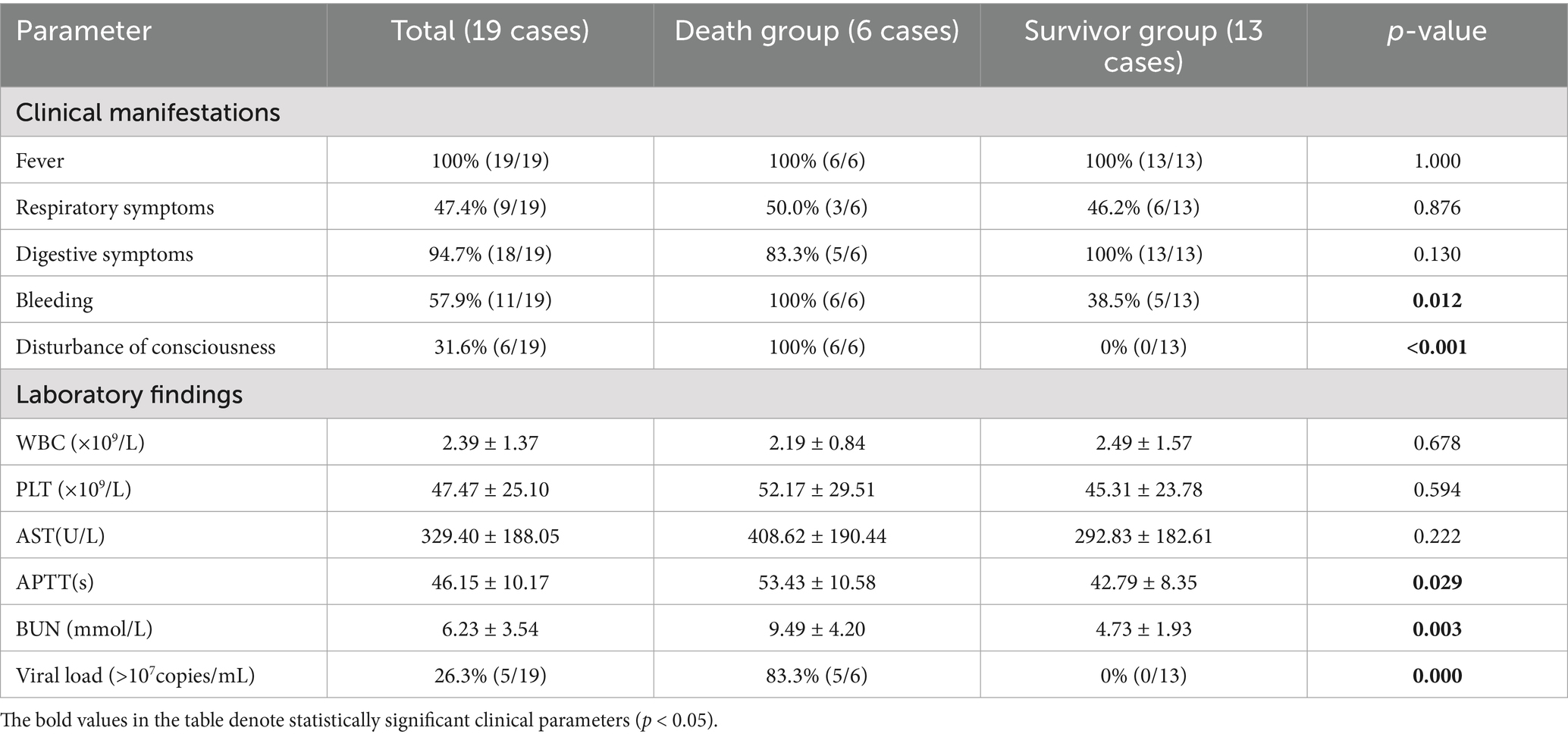Click the 408.62 ± 190.44 cell
The height and width of the screenshot is (737, 1568).
tap(817, 536)
